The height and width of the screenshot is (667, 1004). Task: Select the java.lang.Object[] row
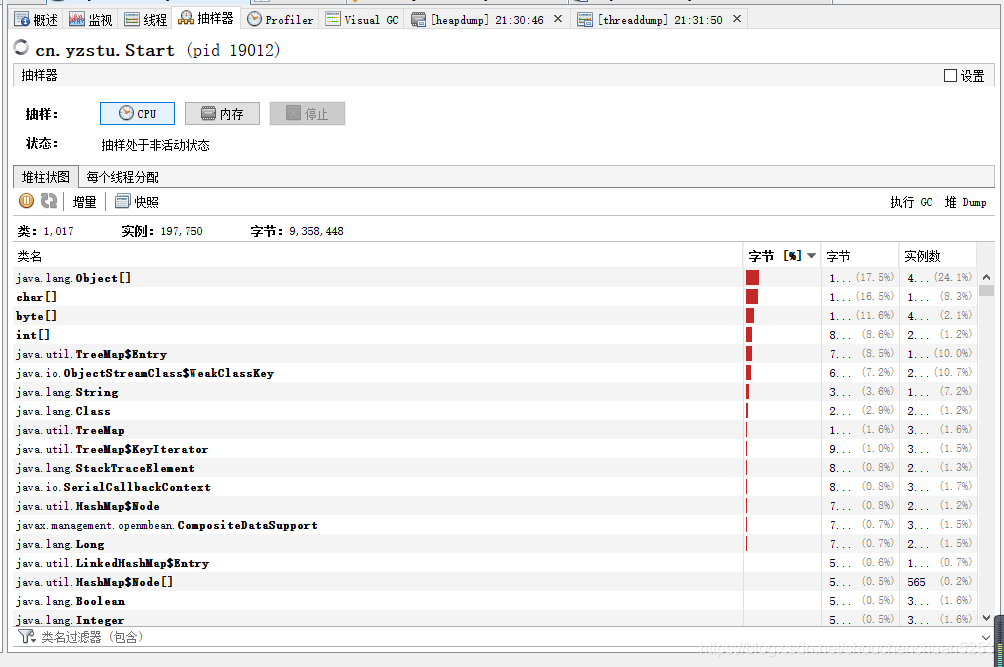(x=495, y=278)
